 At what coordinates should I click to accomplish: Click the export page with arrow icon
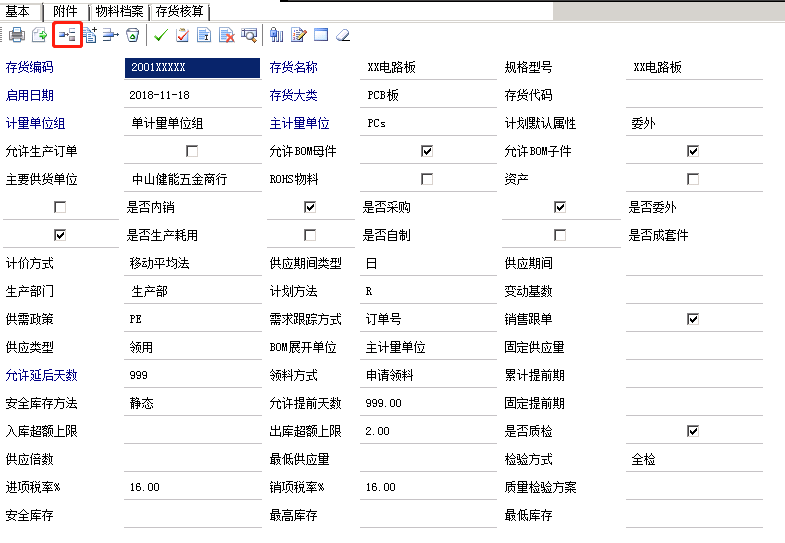(40, 35)
